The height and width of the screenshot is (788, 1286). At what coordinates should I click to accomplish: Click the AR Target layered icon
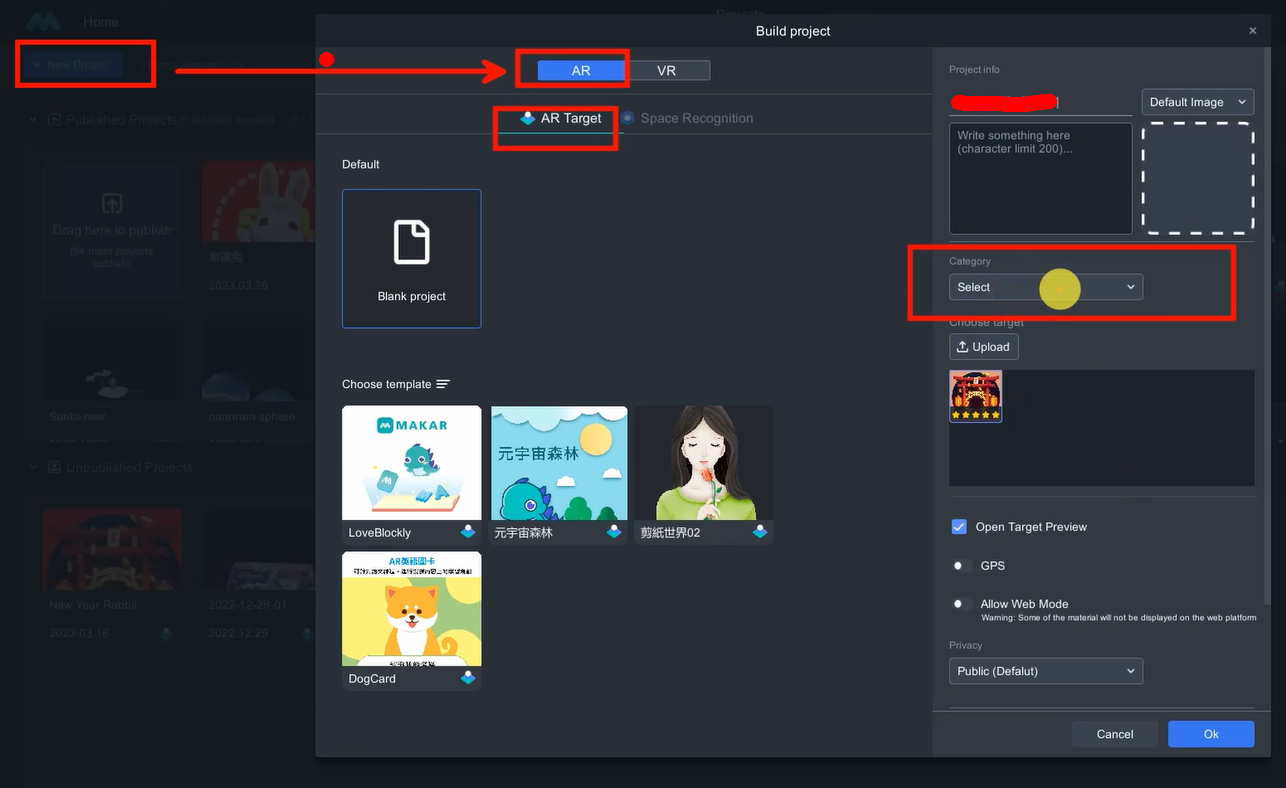coord(528,118)
